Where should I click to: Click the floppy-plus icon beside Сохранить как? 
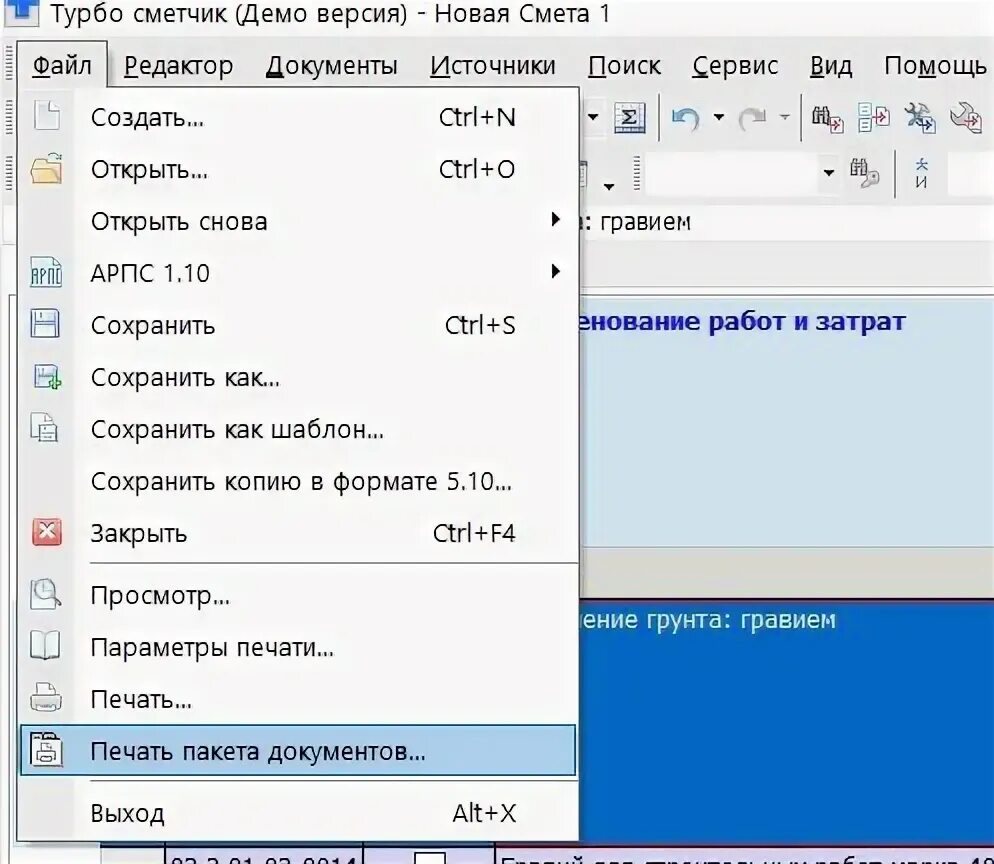click(x=47, y=376)
